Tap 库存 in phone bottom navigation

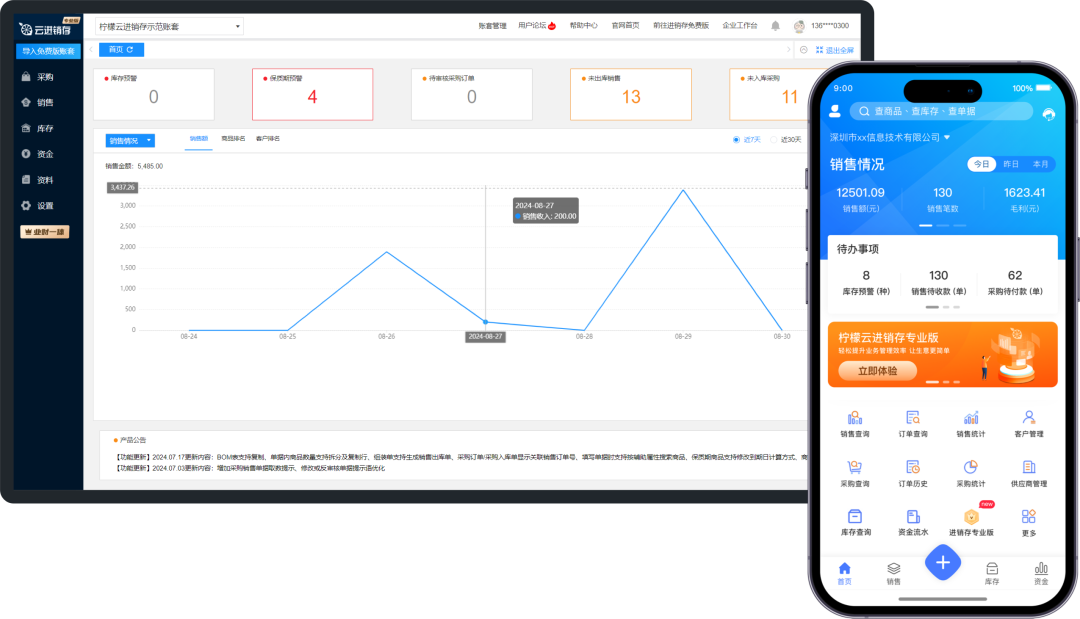coord(992,573)
